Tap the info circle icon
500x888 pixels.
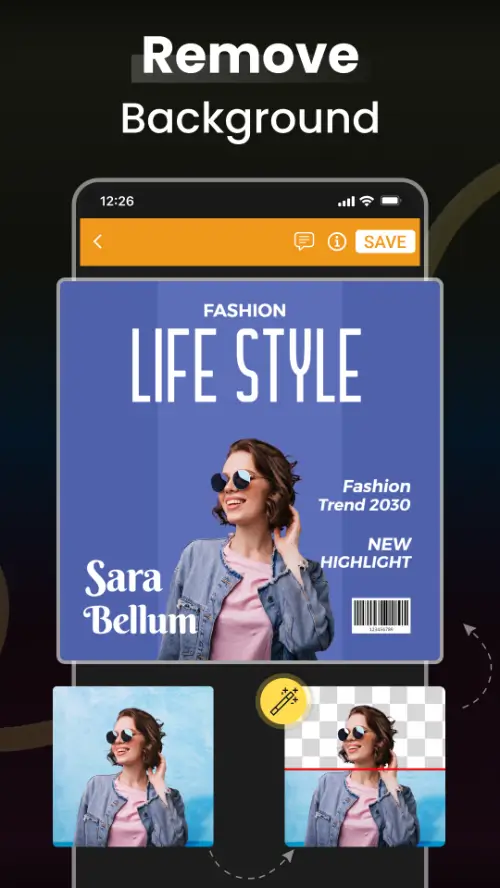tap(337, 242)
